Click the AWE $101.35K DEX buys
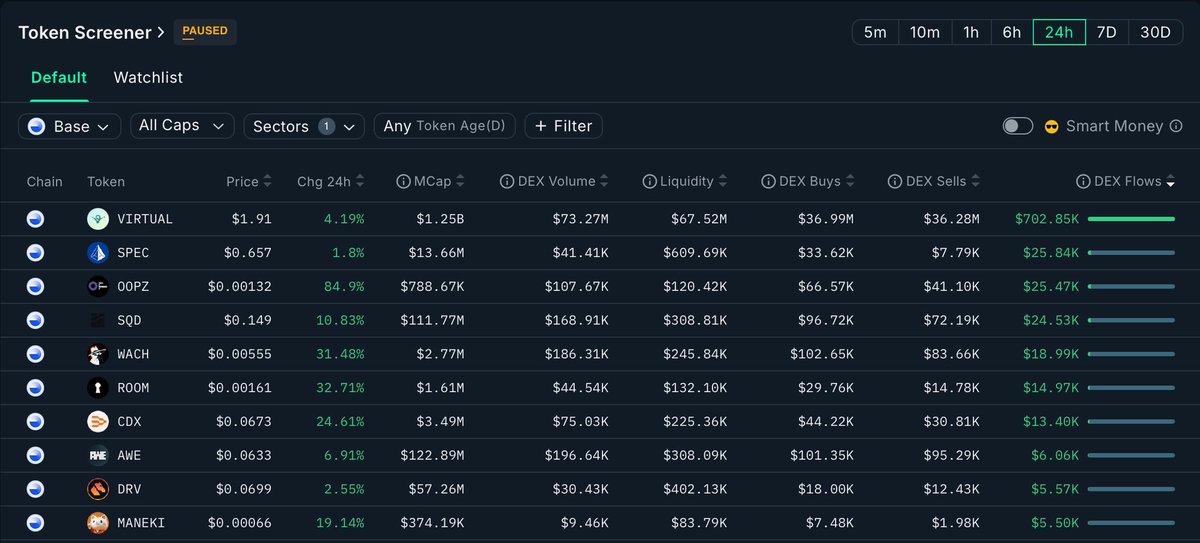 [821, 456]
